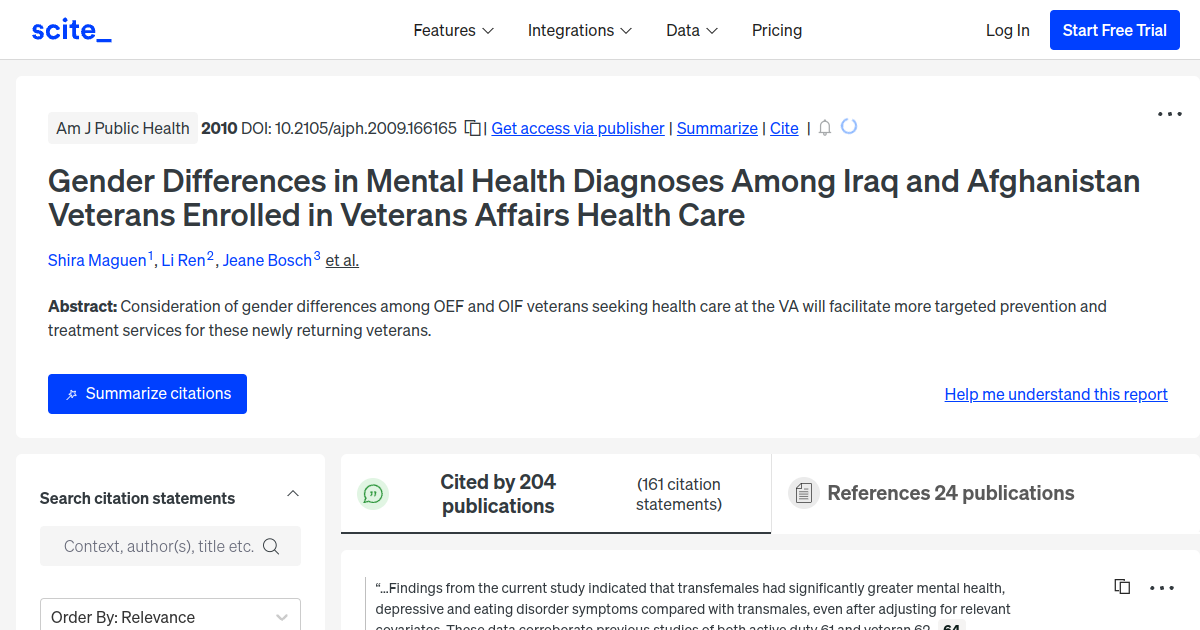1200x630 pixels.
Task: Switch to the Cited by 204 publications tab
Action: point(556,494)
